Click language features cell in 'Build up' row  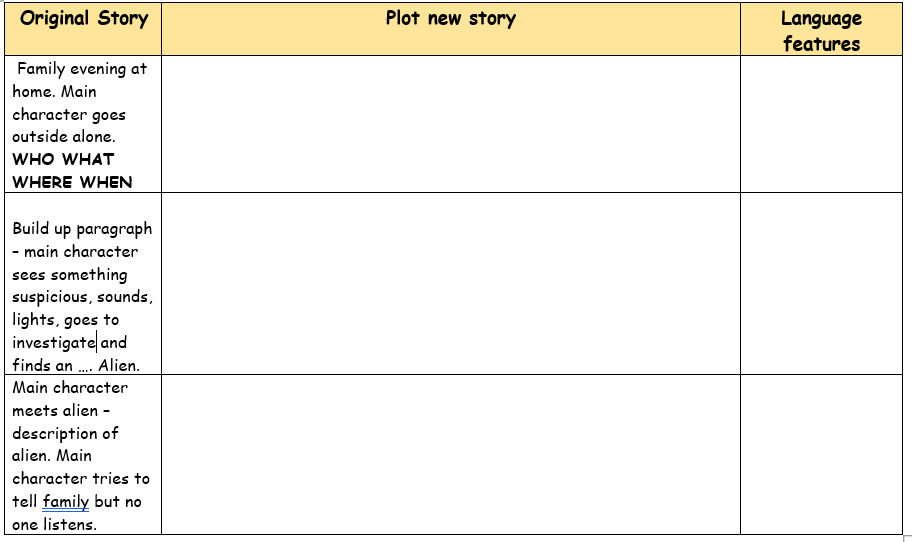(x=821, y=284)
